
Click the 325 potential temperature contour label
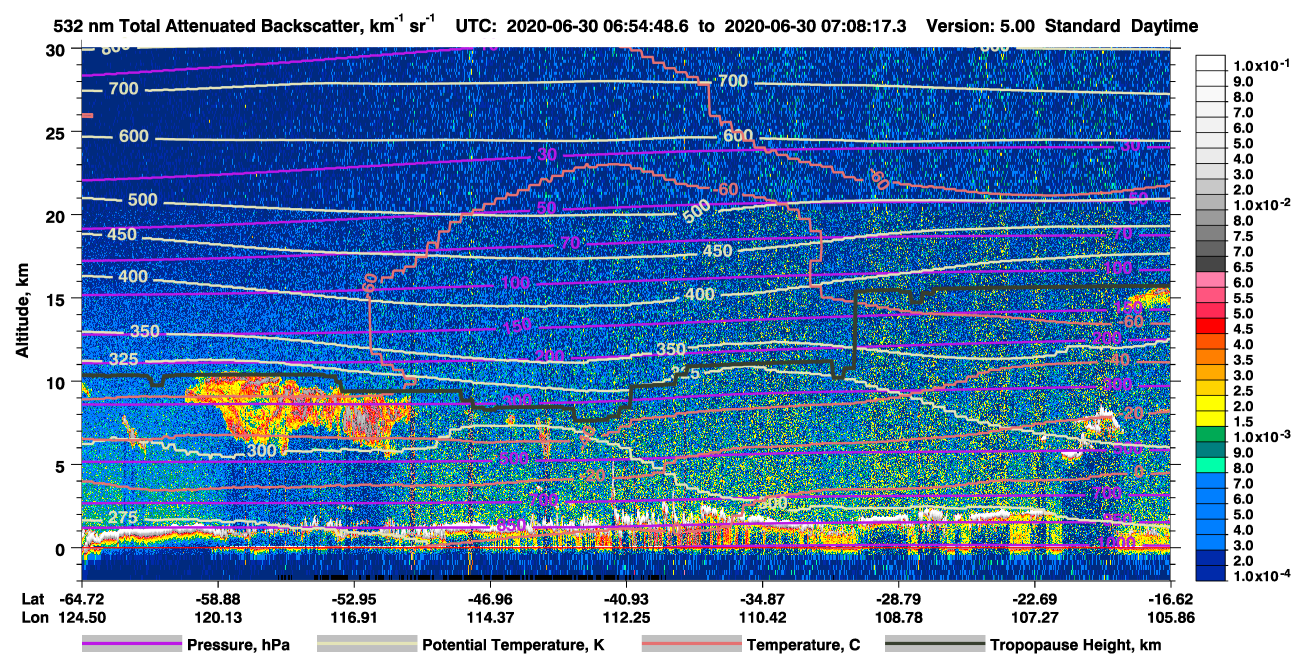pyautogui.click(x=123, y=359)
